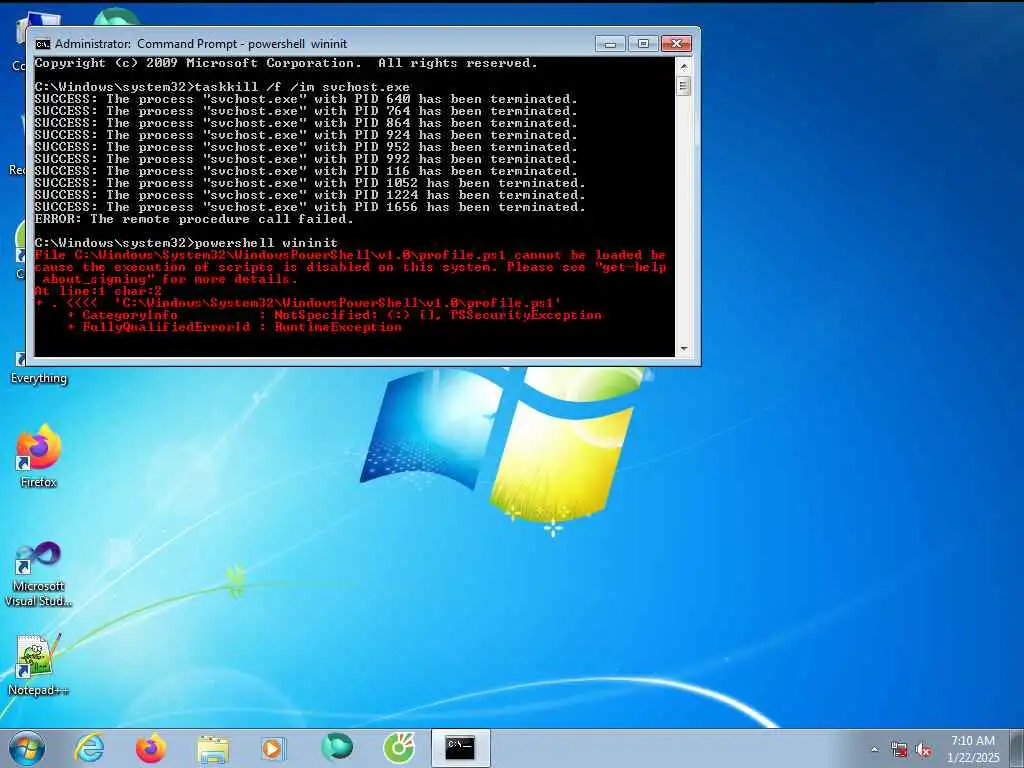Select the Everything desktop shortcut
1024x768 pixels.
pos(38,369)
